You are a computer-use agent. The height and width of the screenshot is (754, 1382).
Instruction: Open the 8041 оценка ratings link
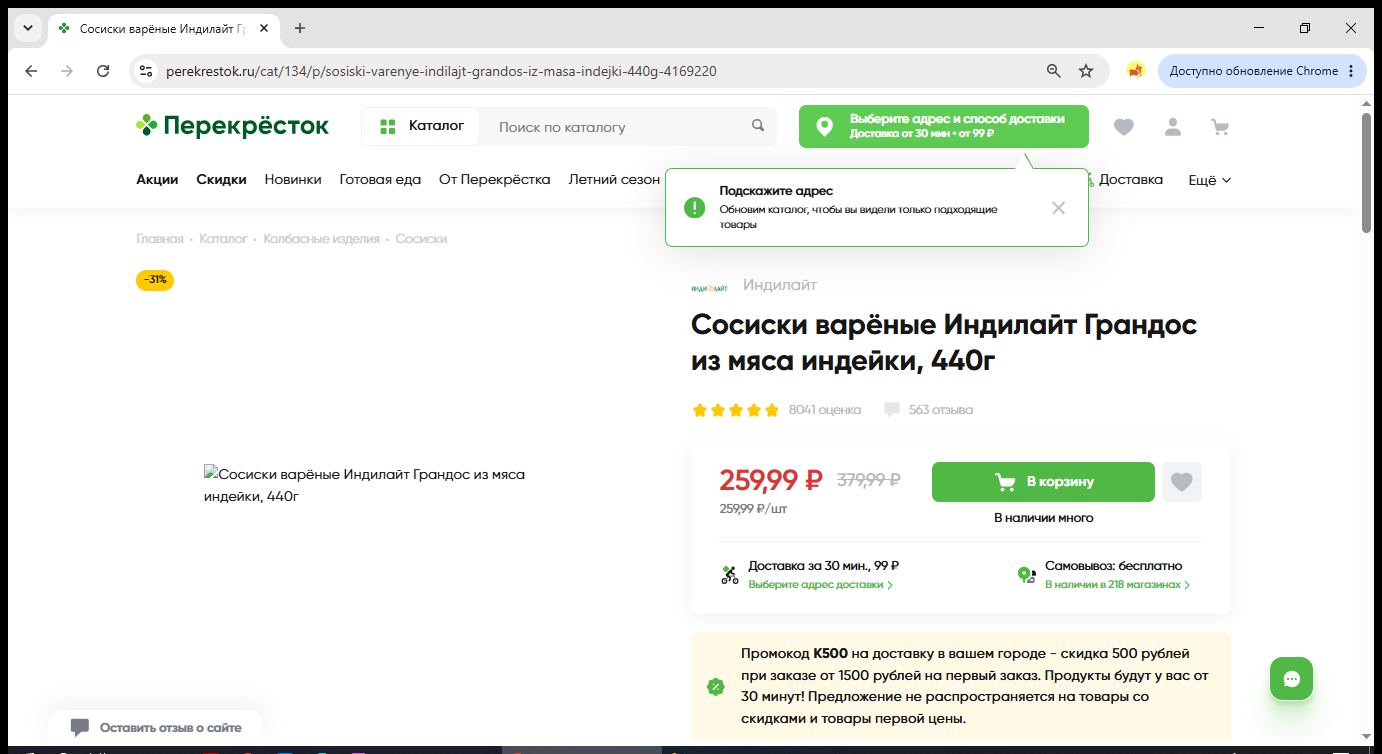click(825, 410)
